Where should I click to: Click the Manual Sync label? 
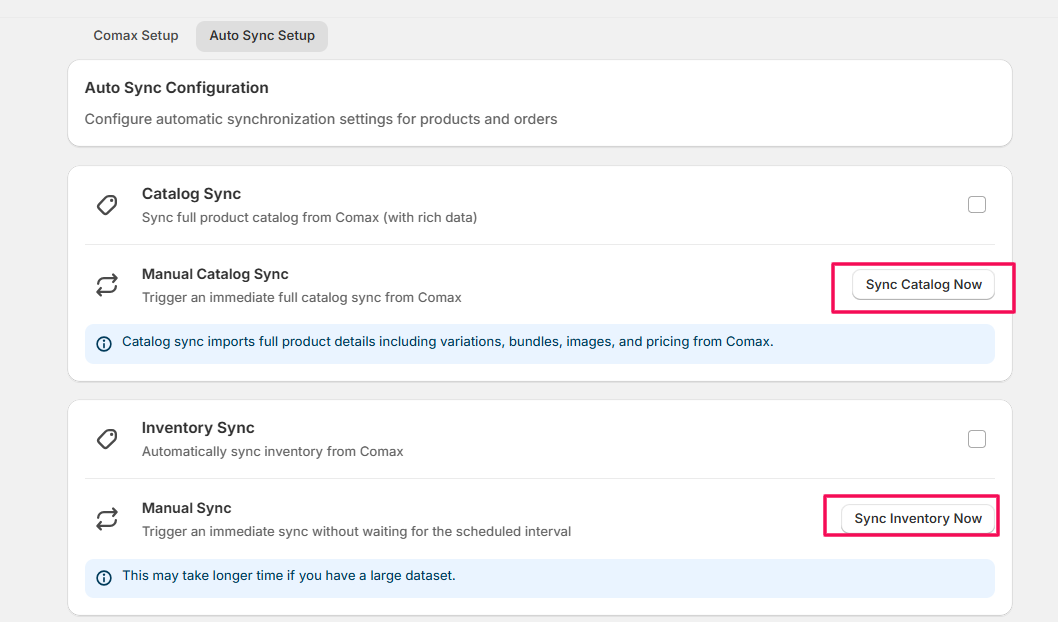[186, 508]
